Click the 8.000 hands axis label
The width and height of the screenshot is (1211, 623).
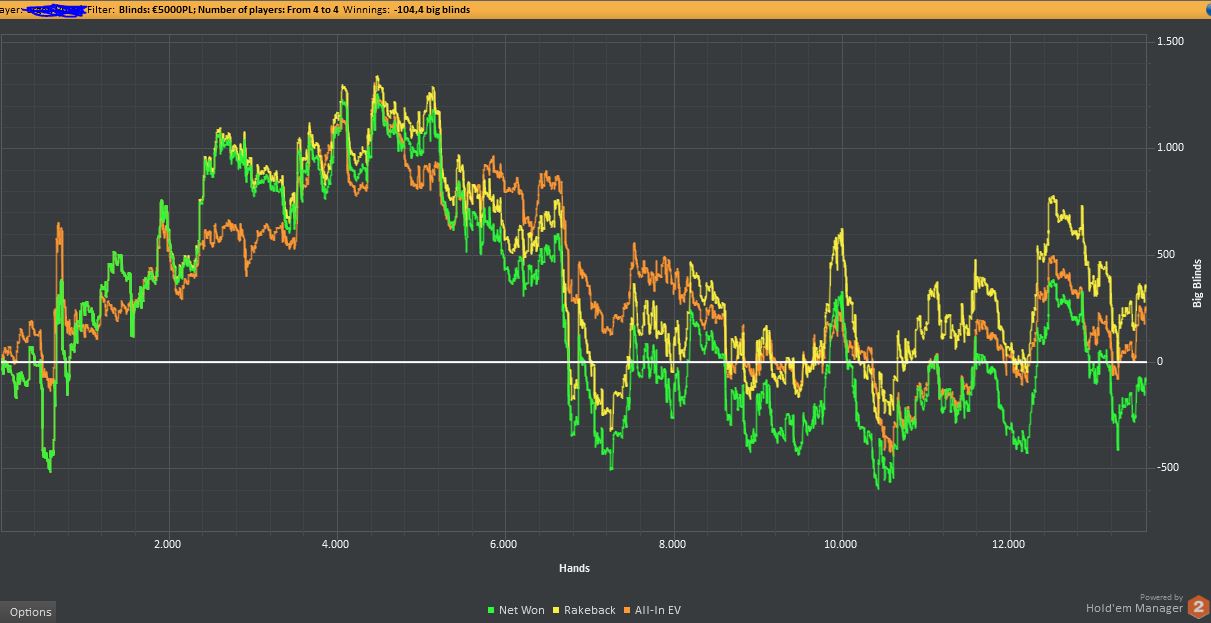tap(672, 545)
